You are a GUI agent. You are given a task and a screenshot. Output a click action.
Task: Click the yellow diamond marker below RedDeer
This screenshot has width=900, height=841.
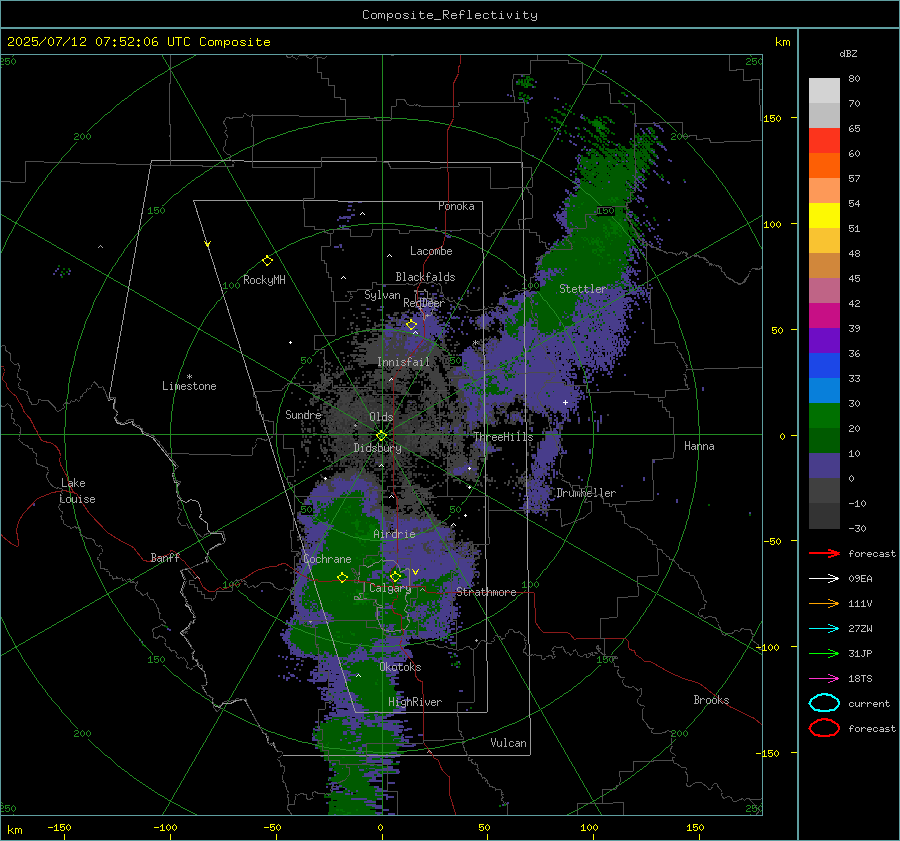tap(412, 325)
